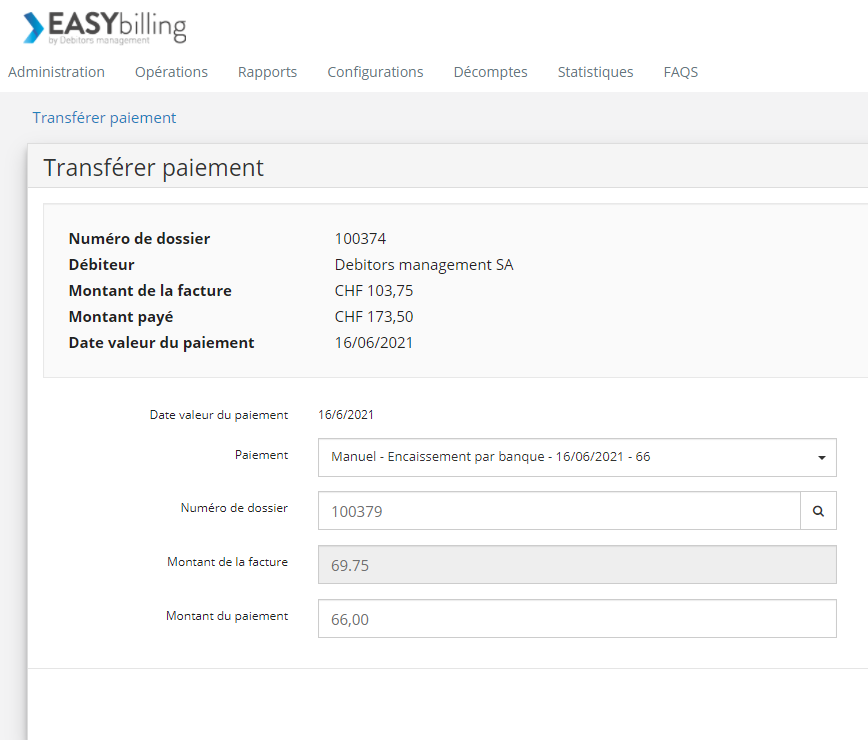The width and height of the screenshot is (868, 740).
Task: Open the FAQS menu item
Action: pyautogui.click(x=680, y=72)
